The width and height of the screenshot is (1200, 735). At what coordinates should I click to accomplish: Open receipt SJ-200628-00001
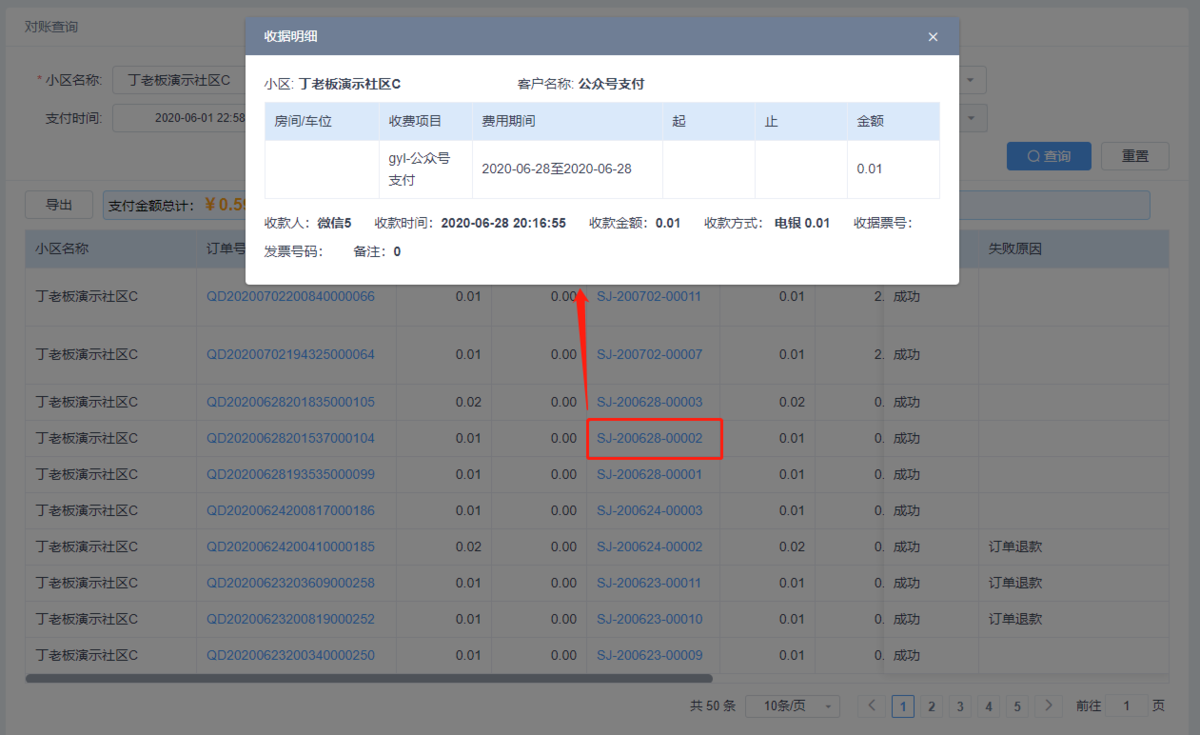click(649, 474)
